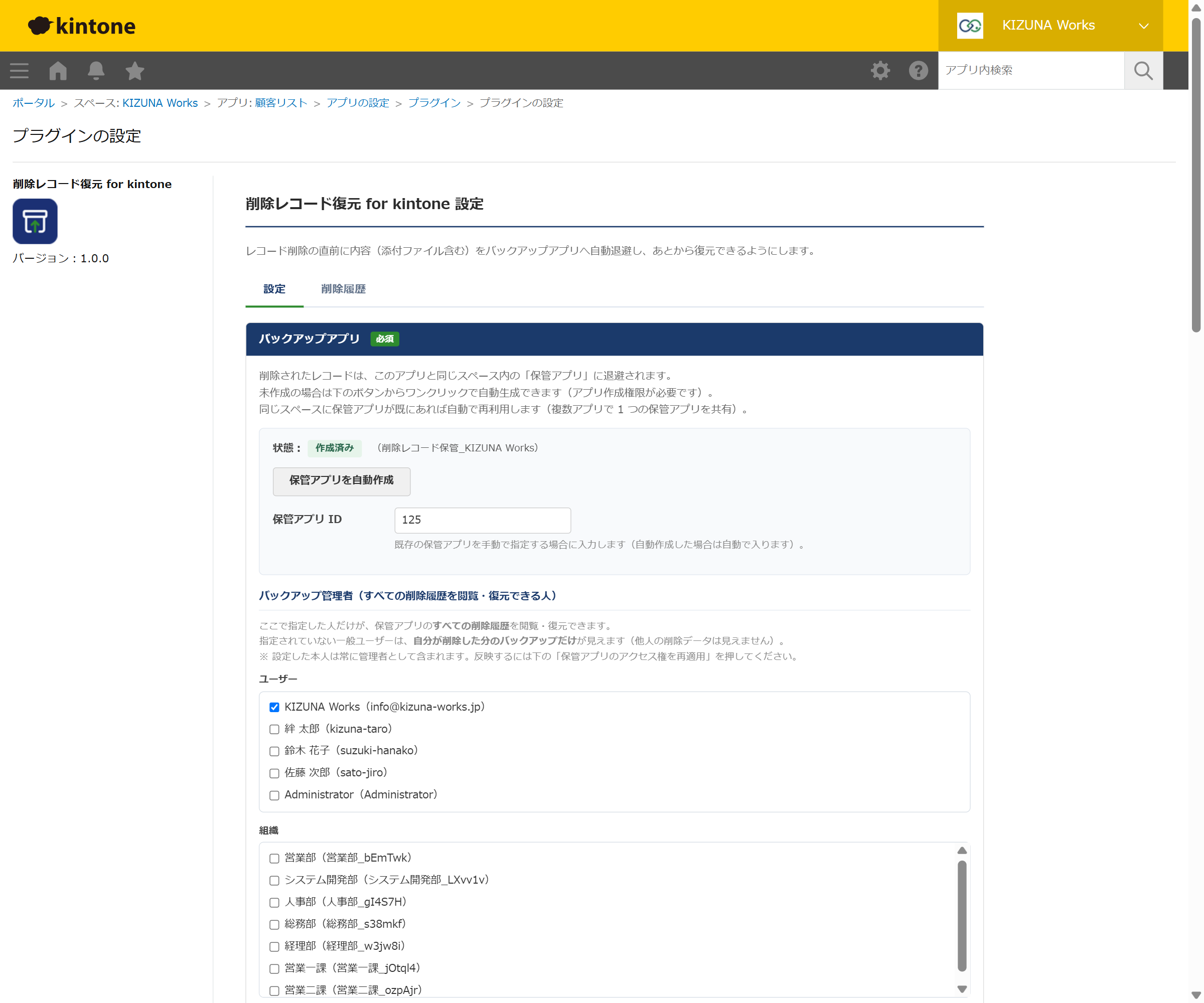Screen dimensions: 1204x1003
Task: Click the magnifier search button
Action: 1143,71
